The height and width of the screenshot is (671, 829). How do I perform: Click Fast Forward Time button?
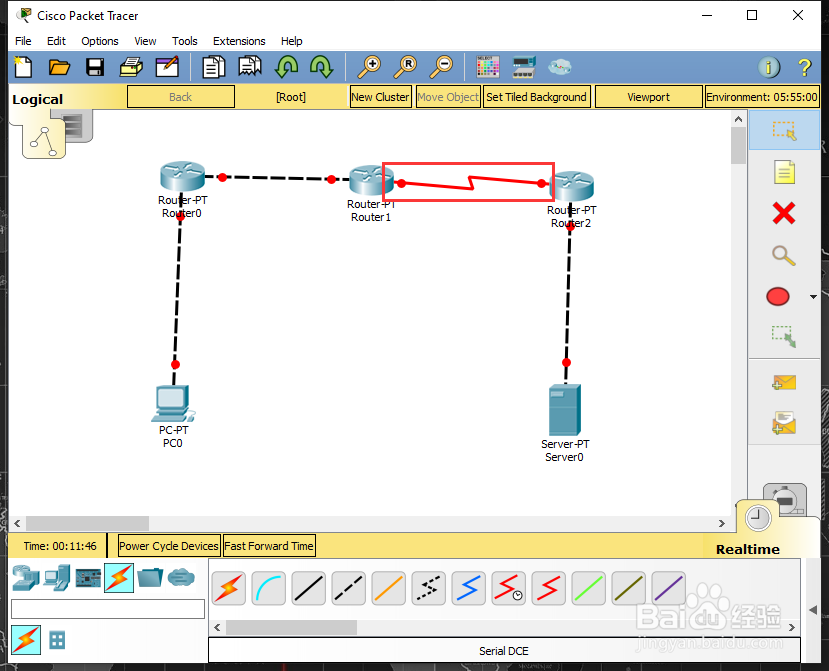tap(269, 546)
